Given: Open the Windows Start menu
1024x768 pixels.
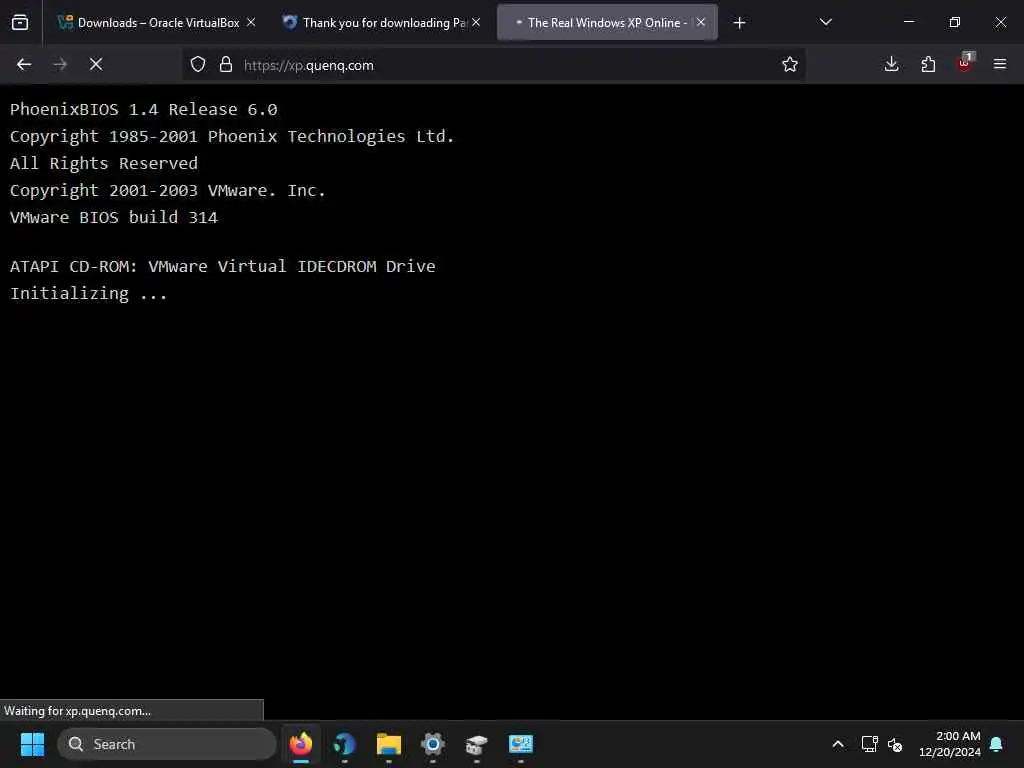Looking at the screenshot, I should pos(32,744).
